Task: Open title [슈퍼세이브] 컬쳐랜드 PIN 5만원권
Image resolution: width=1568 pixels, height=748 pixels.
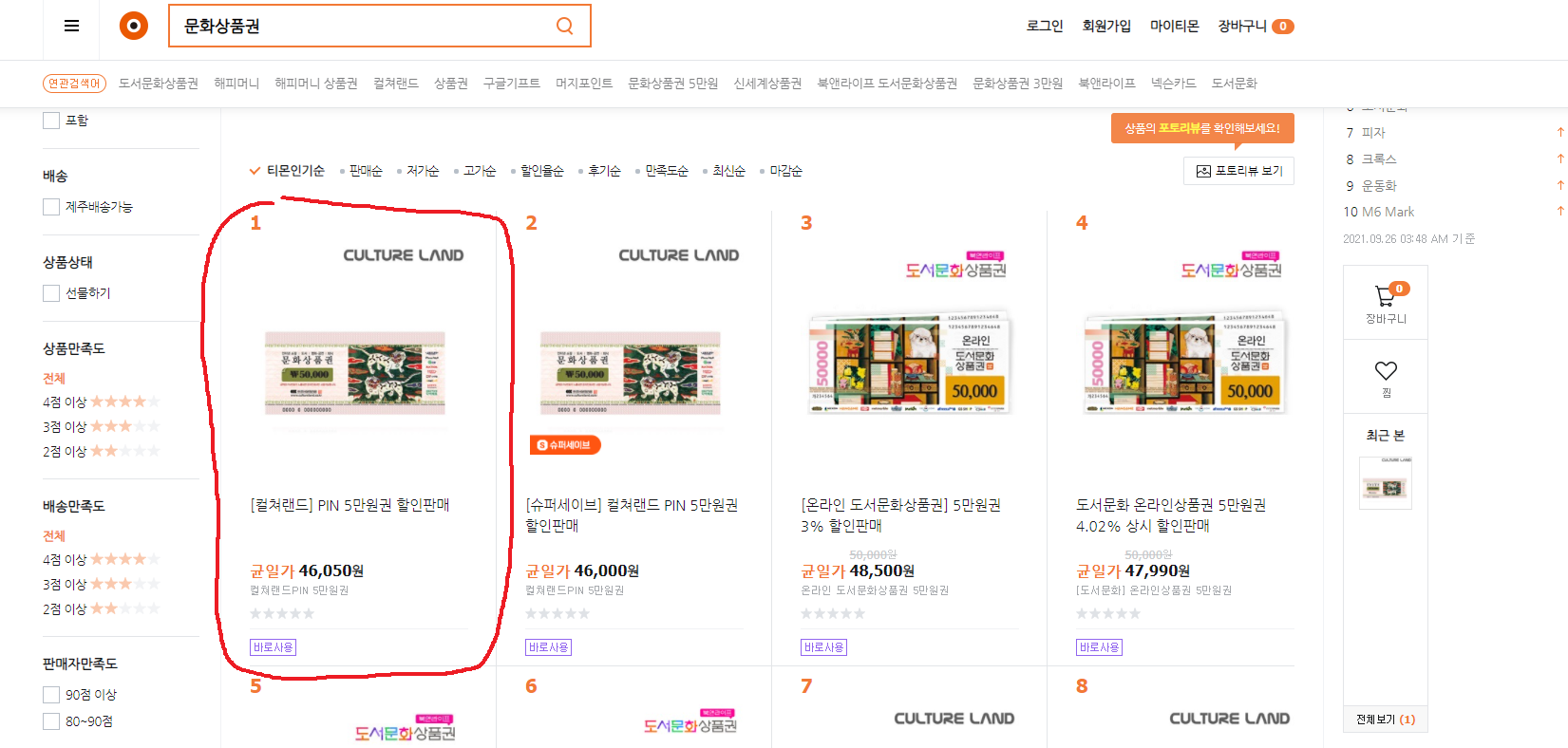Action: tap(632, 515)
